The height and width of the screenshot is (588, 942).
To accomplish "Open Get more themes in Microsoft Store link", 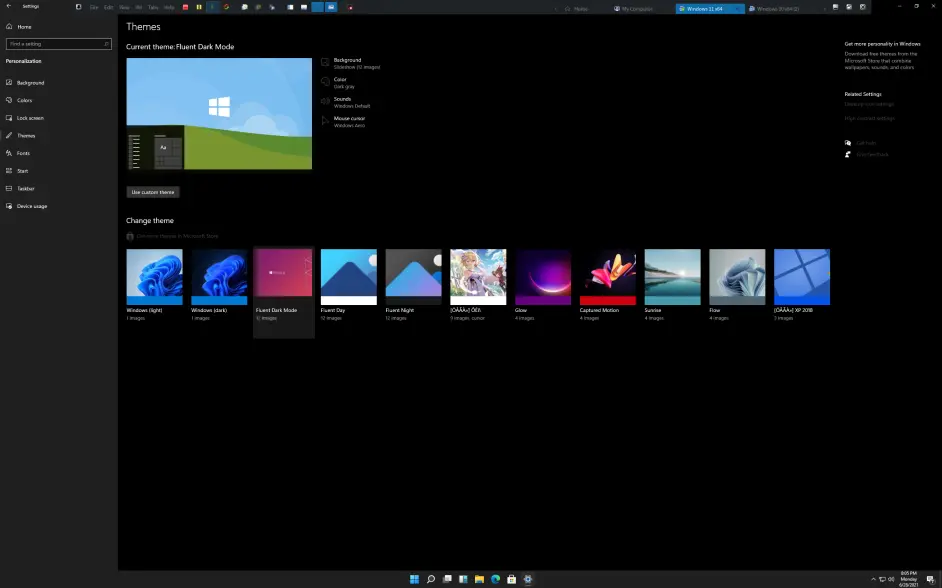I will click(172, 236).
